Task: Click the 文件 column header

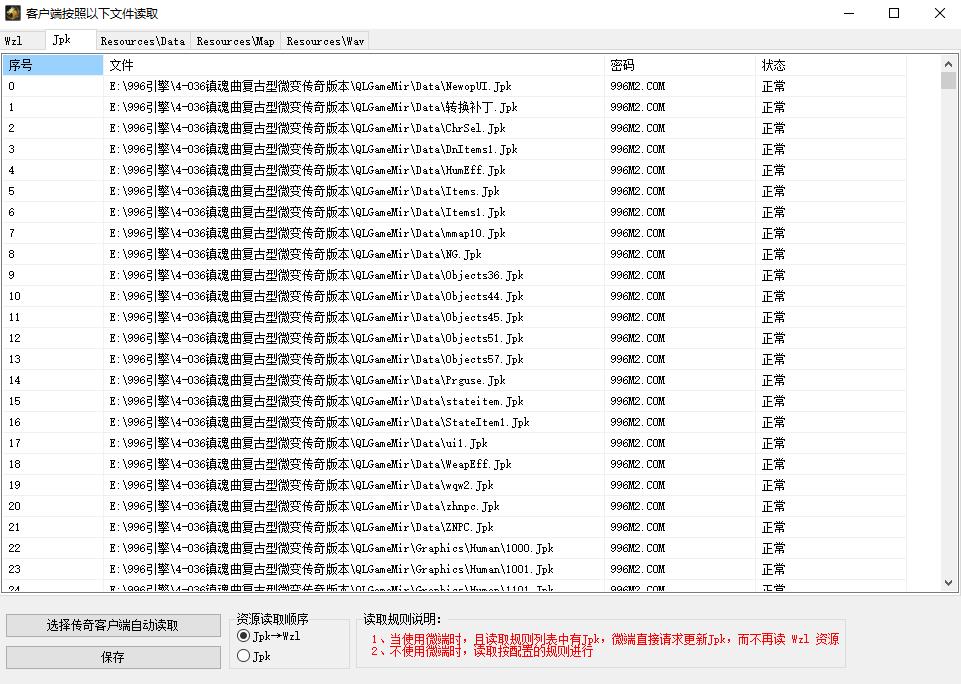Action: (354, 65)
